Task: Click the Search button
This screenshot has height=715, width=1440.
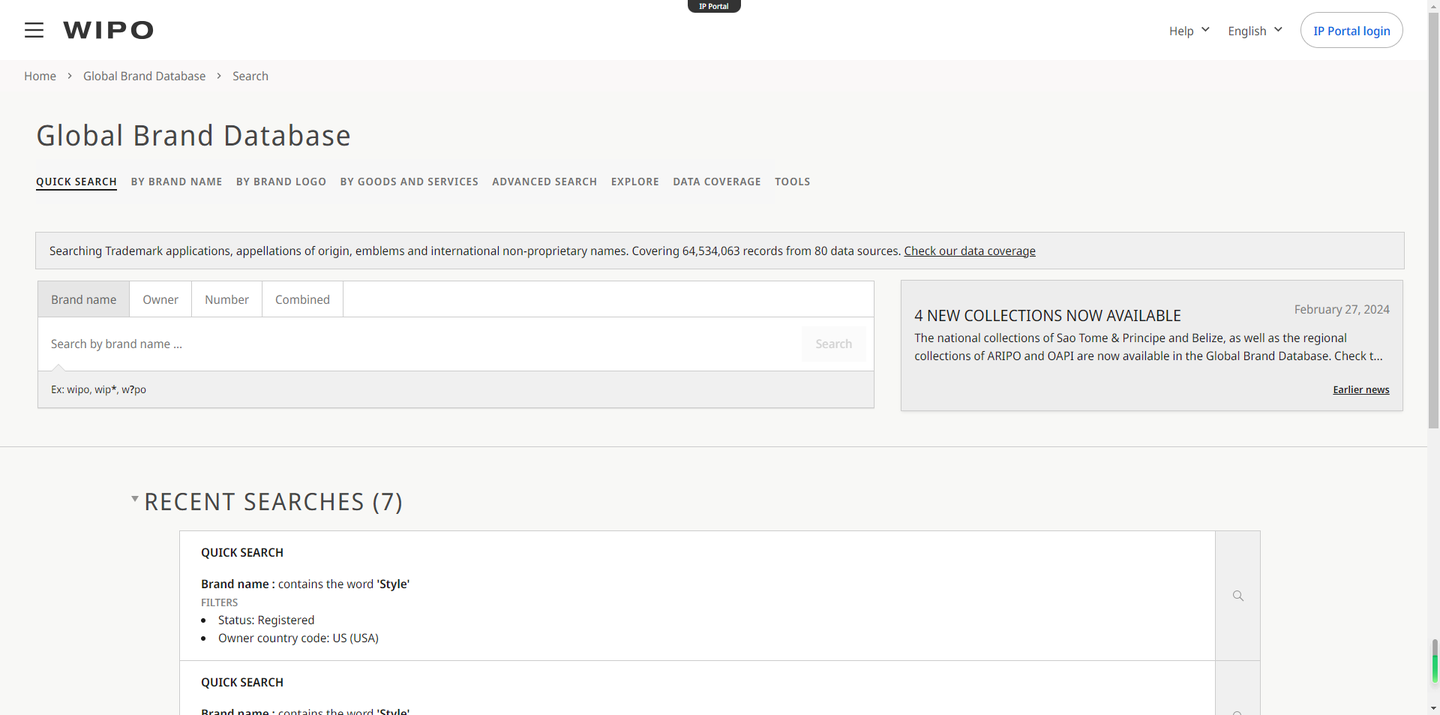Action: (x=833, y=344)
